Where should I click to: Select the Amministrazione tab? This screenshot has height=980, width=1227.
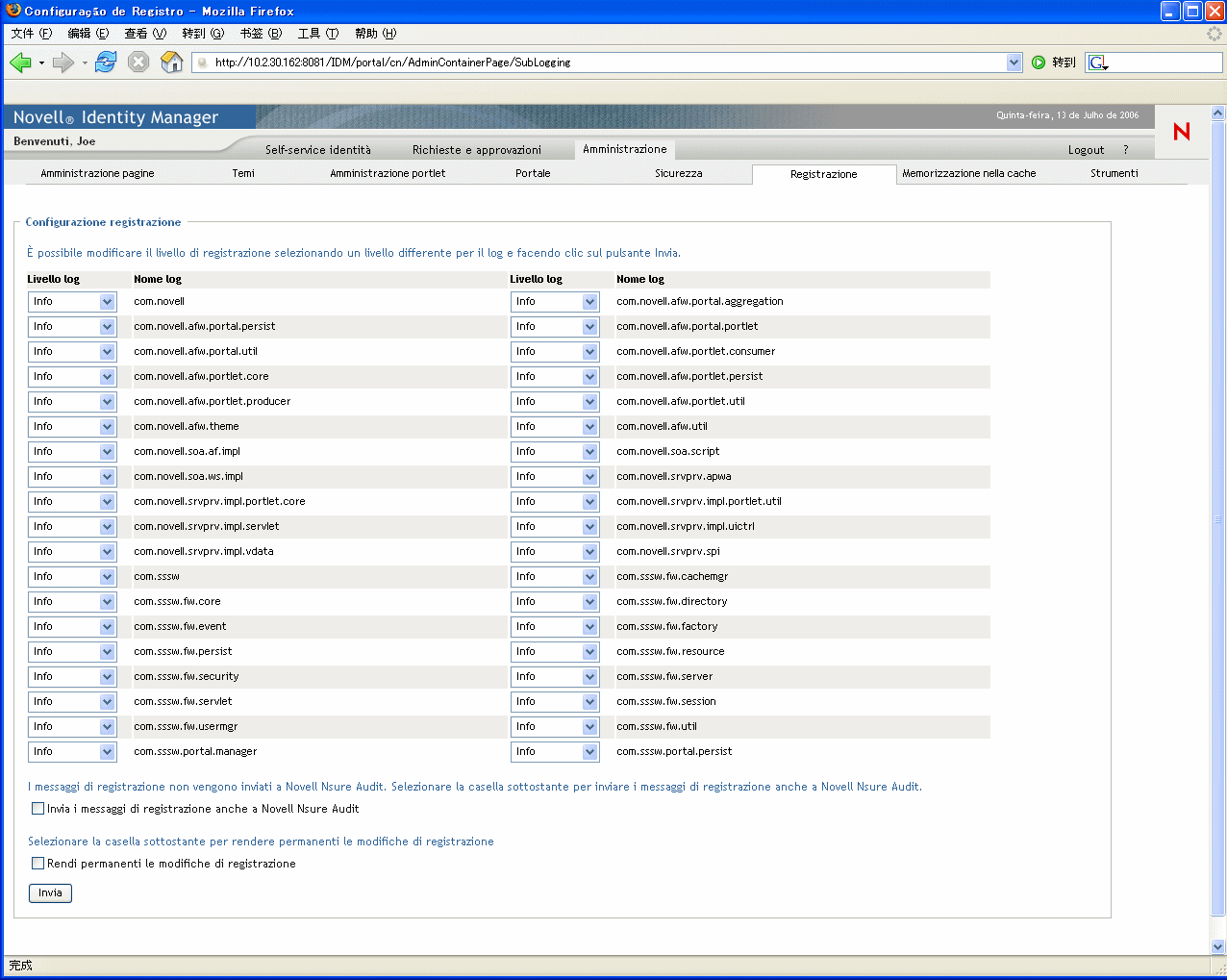pyautogui.click(x=625, y=149)
